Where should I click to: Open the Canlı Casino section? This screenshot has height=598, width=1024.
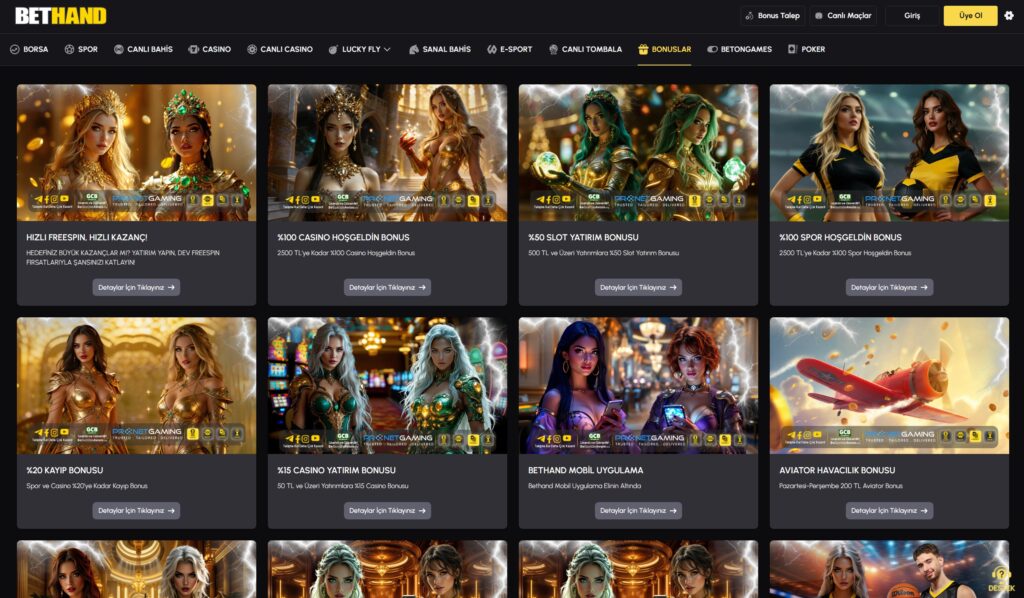point(280,49)
